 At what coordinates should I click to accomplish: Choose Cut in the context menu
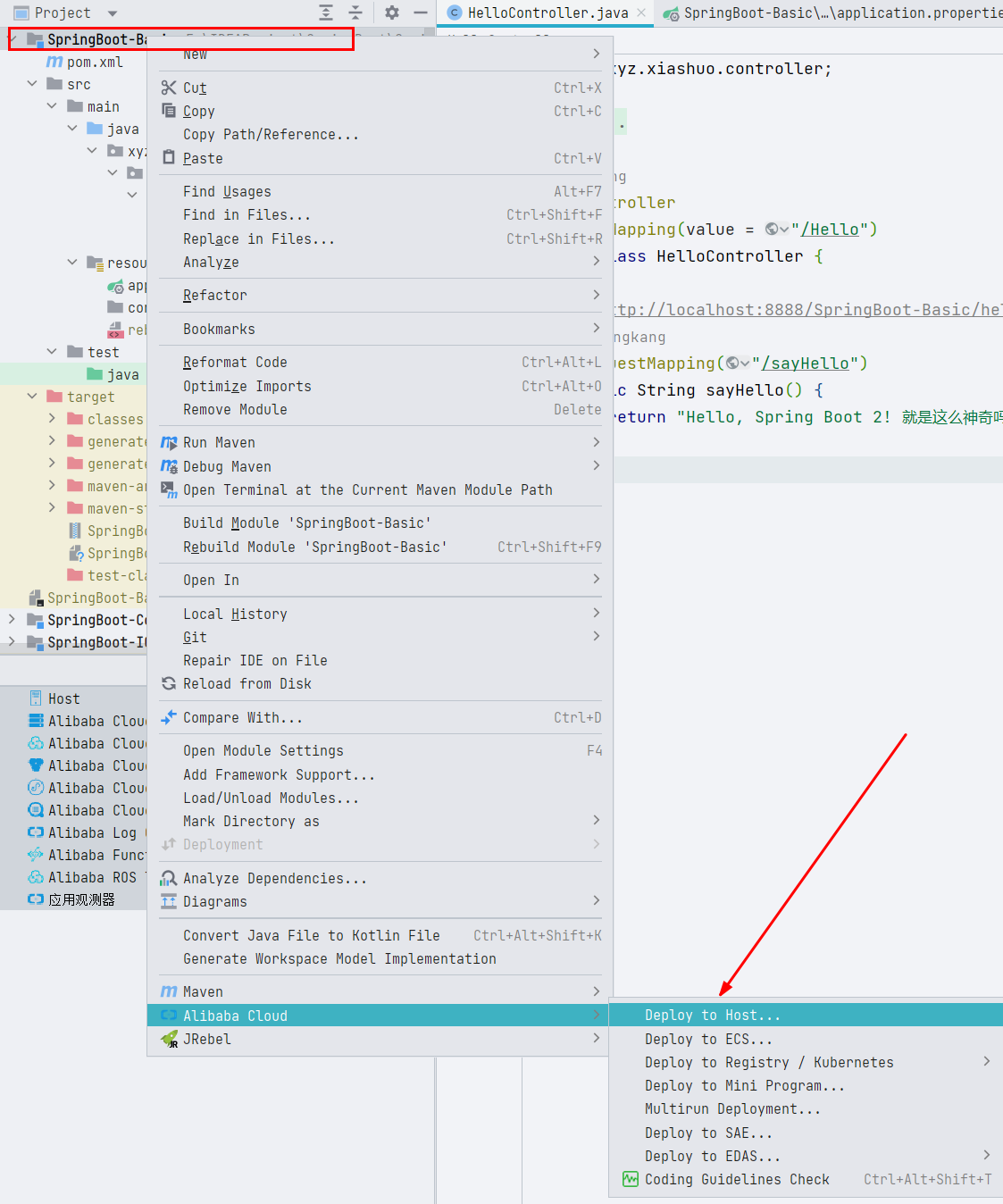(380, 88)
